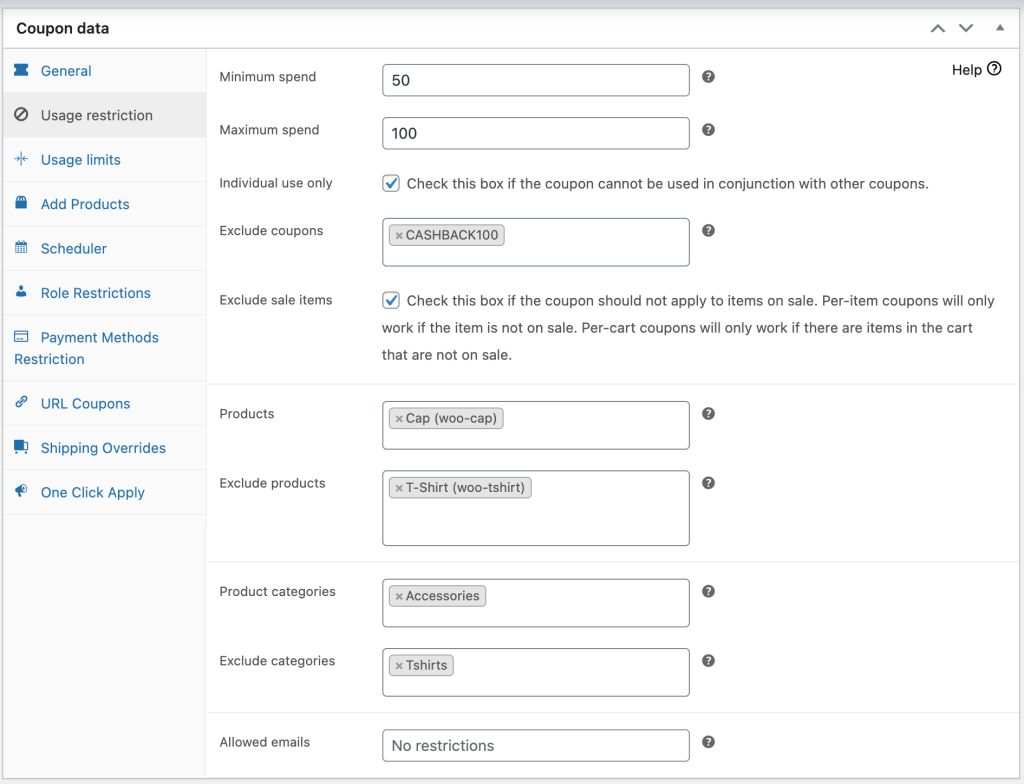Remove Accessories category tag

[399, 597]
